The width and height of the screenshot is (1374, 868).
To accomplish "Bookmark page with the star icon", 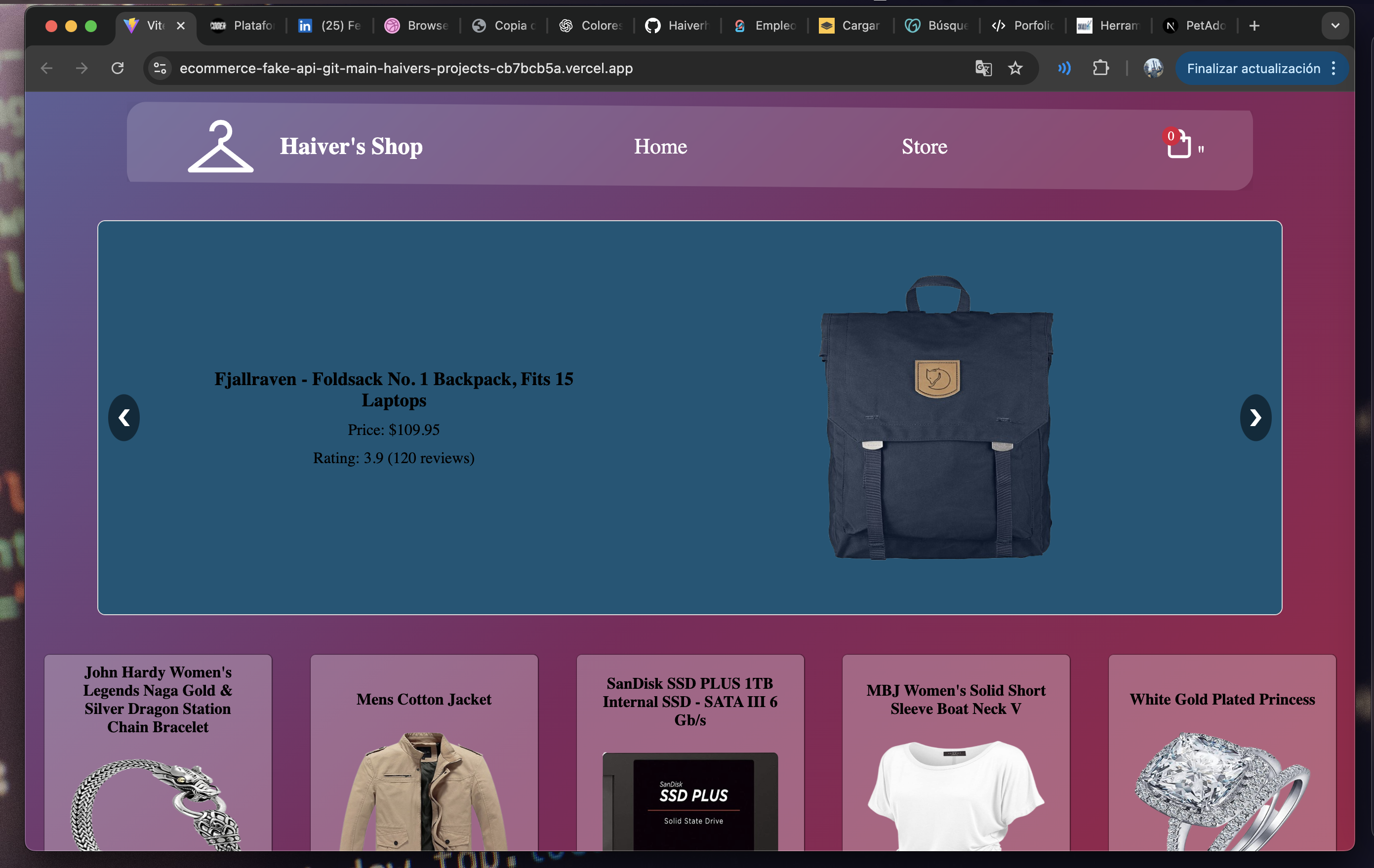I will (x=1015, y=69).
